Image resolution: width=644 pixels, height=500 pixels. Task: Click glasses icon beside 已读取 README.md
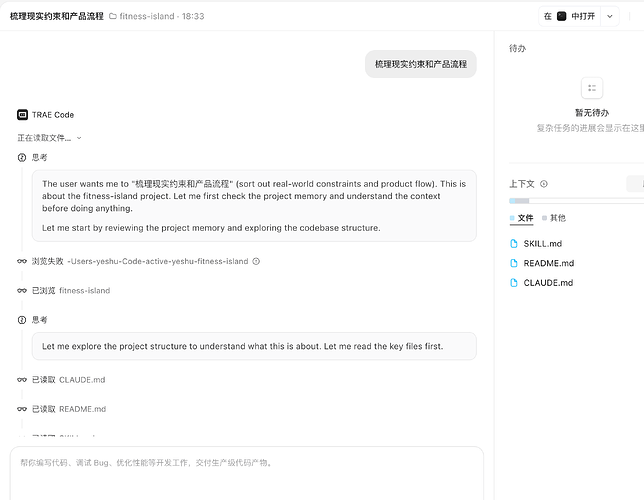tap(22, 409)
